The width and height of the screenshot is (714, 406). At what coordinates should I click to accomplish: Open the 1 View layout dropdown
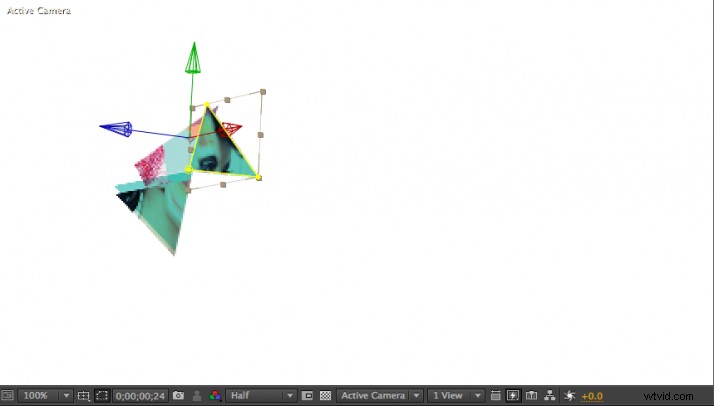pyautogui.click(x=456, y=396)
